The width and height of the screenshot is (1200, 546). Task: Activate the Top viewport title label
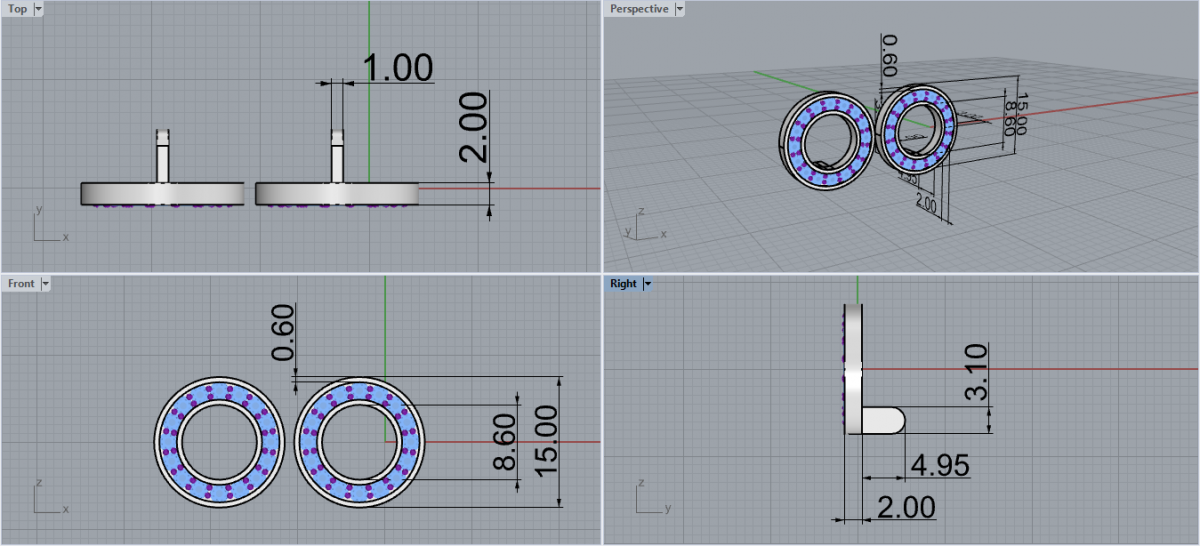18,9
